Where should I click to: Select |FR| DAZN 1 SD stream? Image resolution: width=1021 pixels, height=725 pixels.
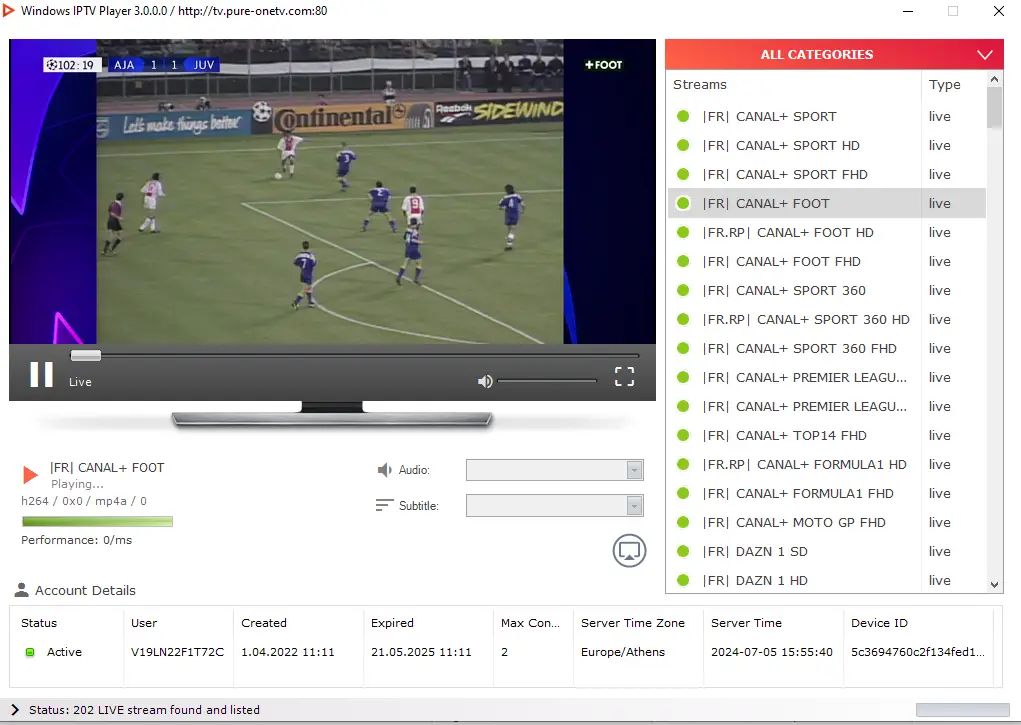point(827,551)
